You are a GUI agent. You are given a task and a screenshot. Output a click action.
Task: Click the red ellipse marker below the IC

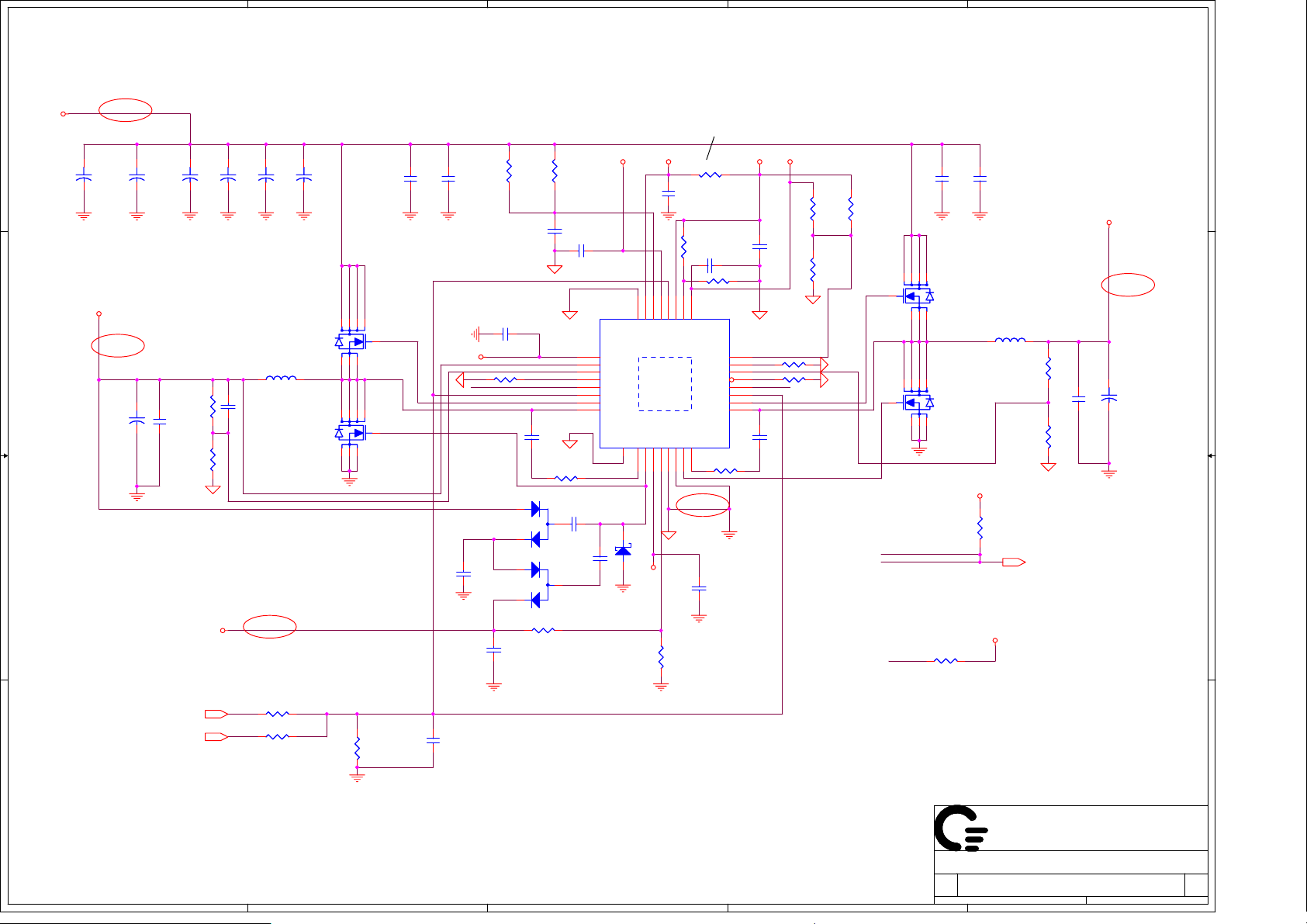(x=703, y=505)
